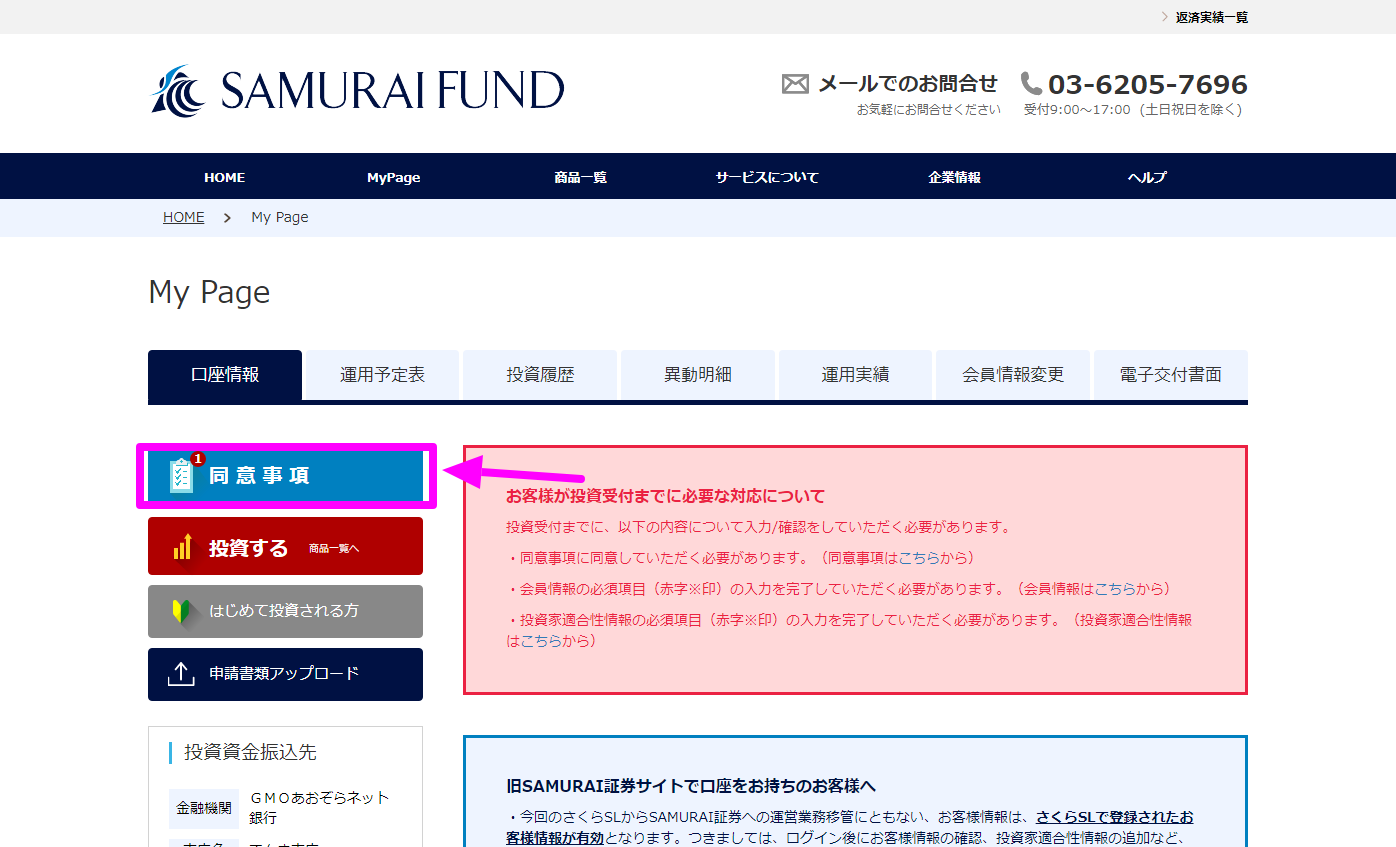Click the mail envelope icon
This screenshot has height=847, width=1396.
pyautogui.click(x=795, y=84)
